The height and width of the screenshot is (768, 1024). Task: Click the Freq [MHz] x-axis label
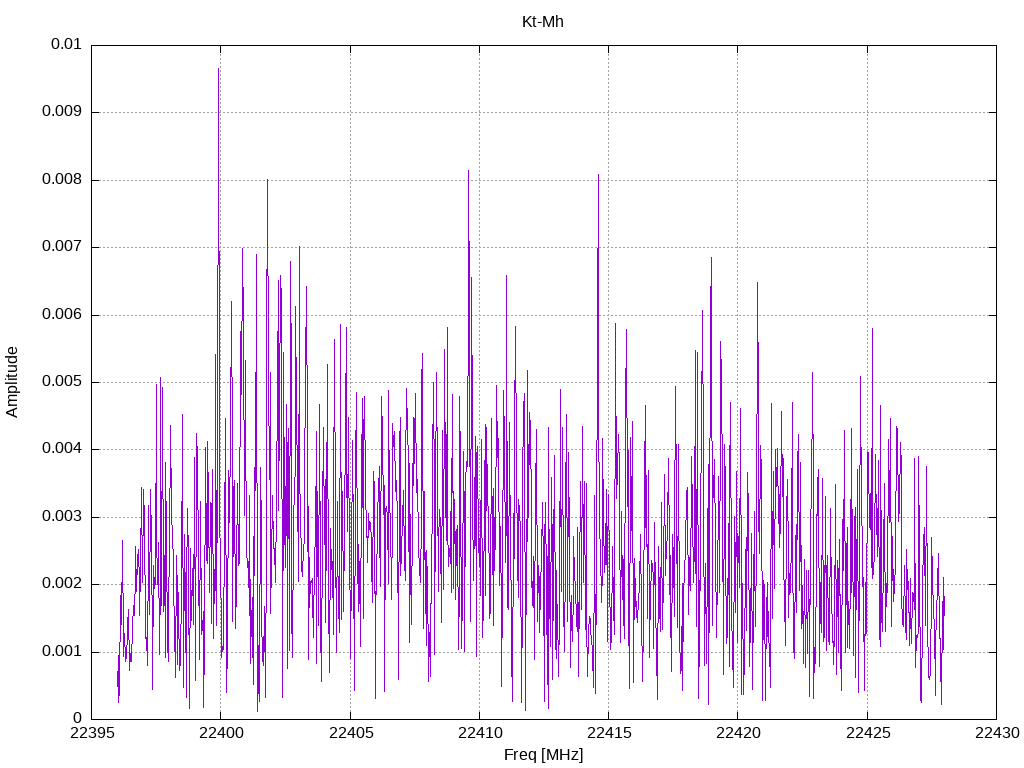[x=543, y=755]
